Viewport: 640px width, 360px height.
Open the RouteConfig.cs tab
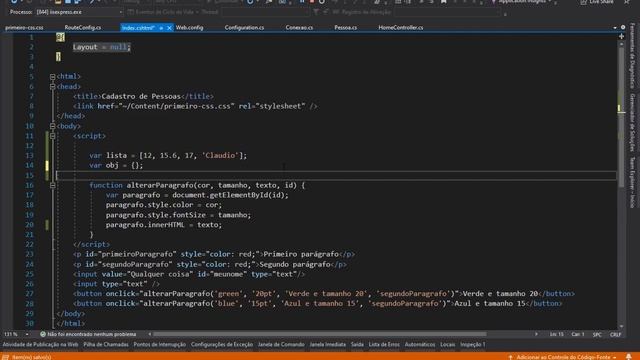pyautogui.click(x=83, y=28)
